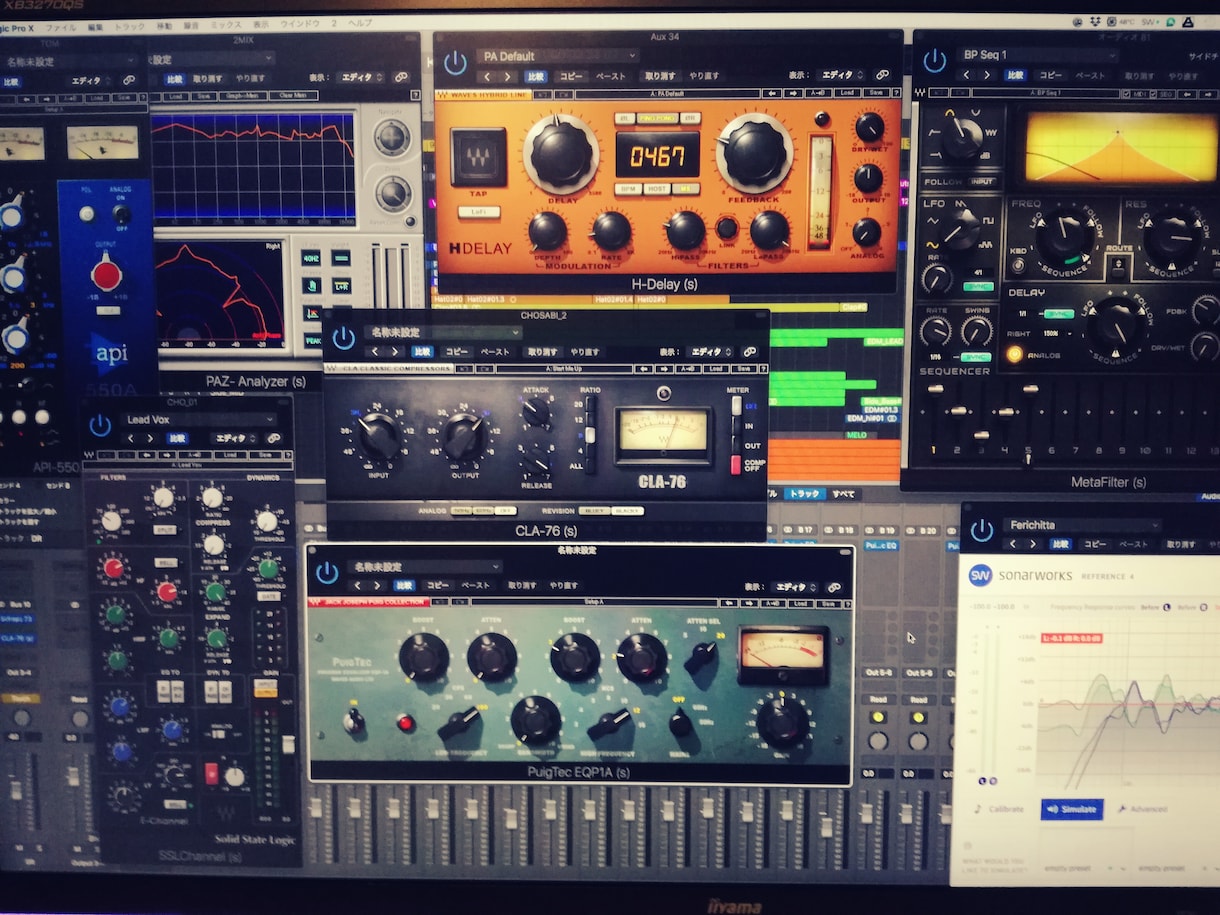Toggle CLA-76 plugin power button
This screenshot has height=915, width=1220.
pyautogui.click(x=344, y=339)
